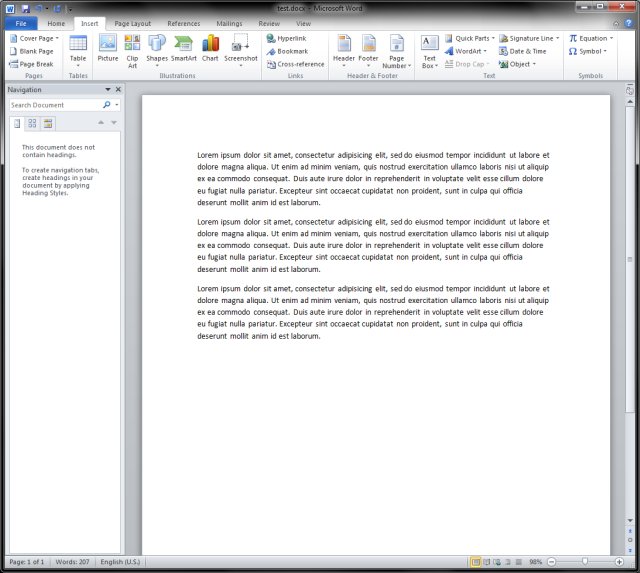The image size is (640, 573).
Task: Open the WordArt gallery
Action: (466, 51)
